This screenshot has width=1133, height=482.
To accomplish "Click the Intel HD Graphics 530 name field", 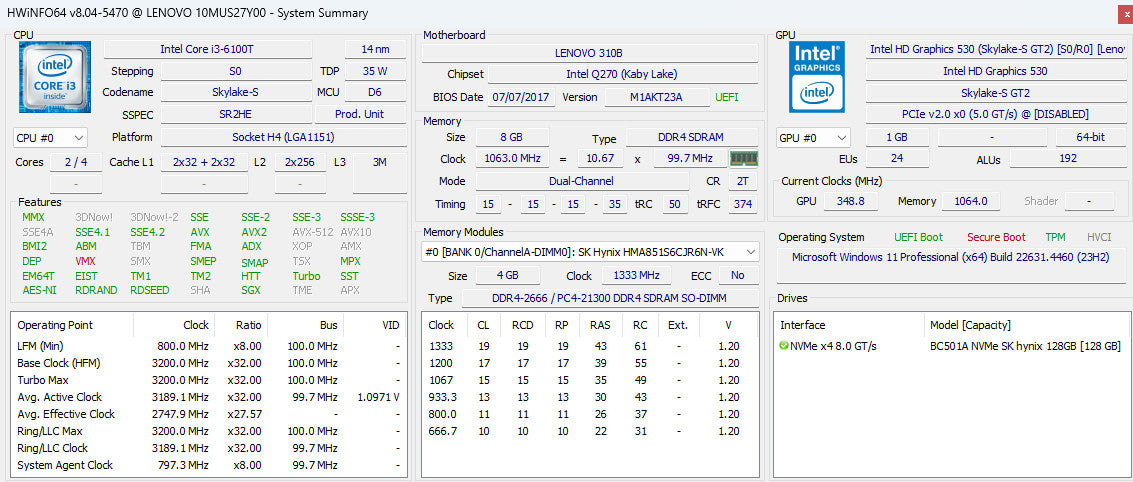I will 994,71.
